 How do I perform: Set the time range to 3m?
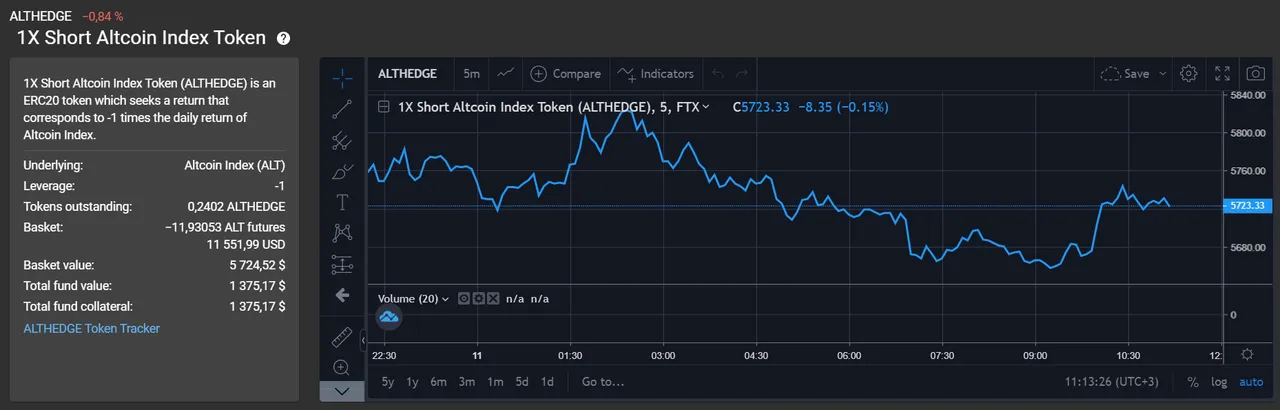coord(467,381)
